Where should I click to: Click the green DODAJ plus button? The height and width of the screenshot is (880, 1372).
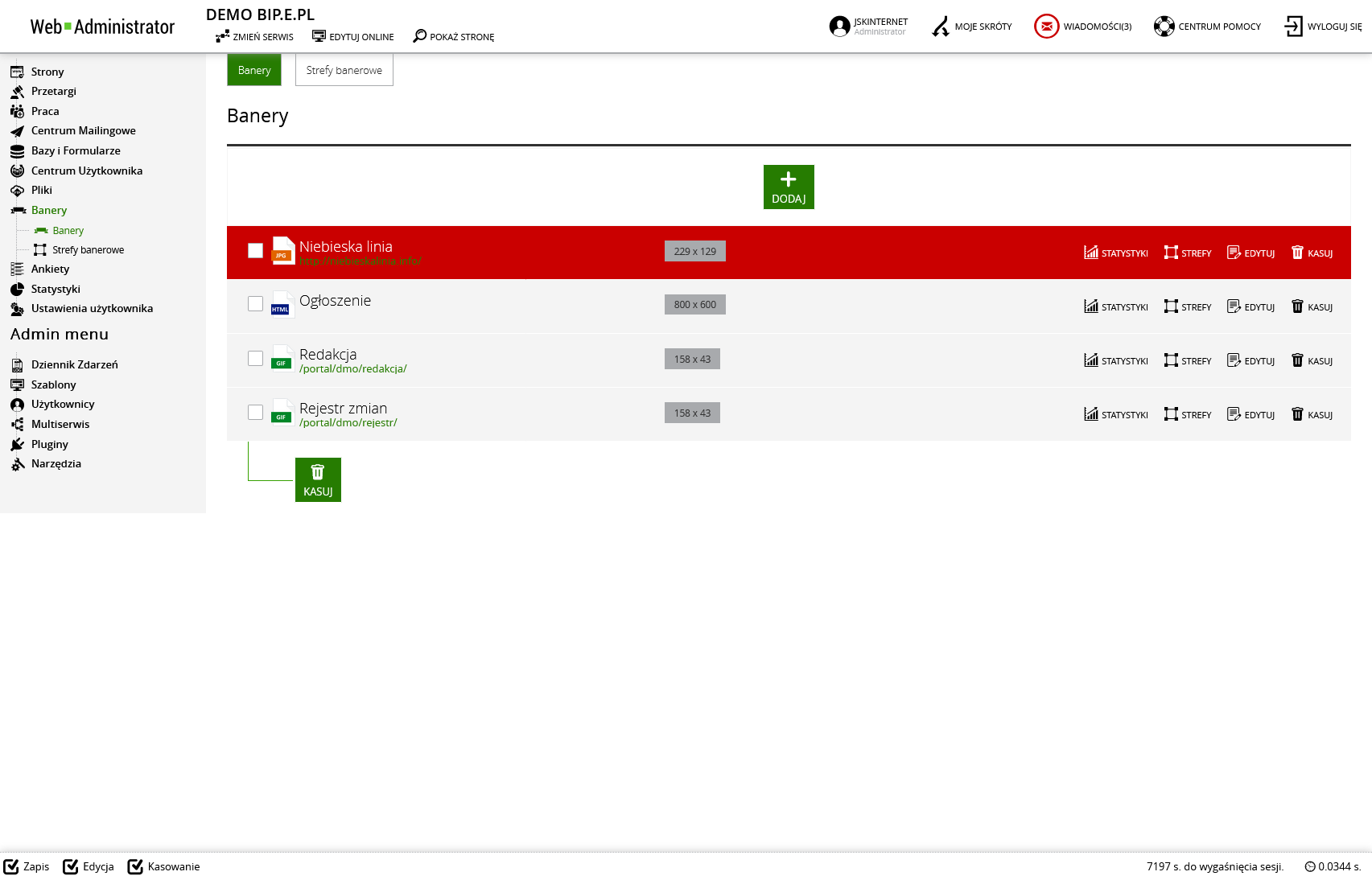788,187
